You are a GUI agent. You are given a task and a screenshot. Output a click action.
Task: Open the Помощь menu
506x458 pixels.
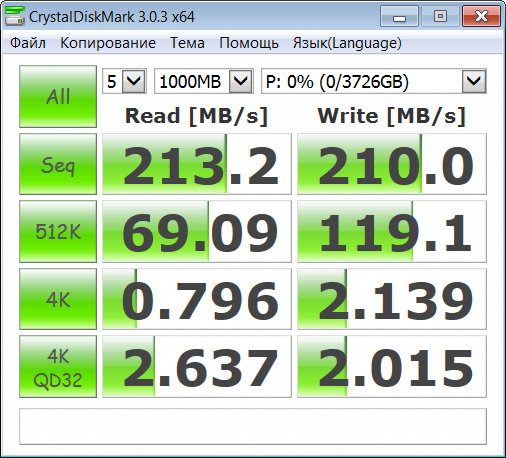(249, 43)
